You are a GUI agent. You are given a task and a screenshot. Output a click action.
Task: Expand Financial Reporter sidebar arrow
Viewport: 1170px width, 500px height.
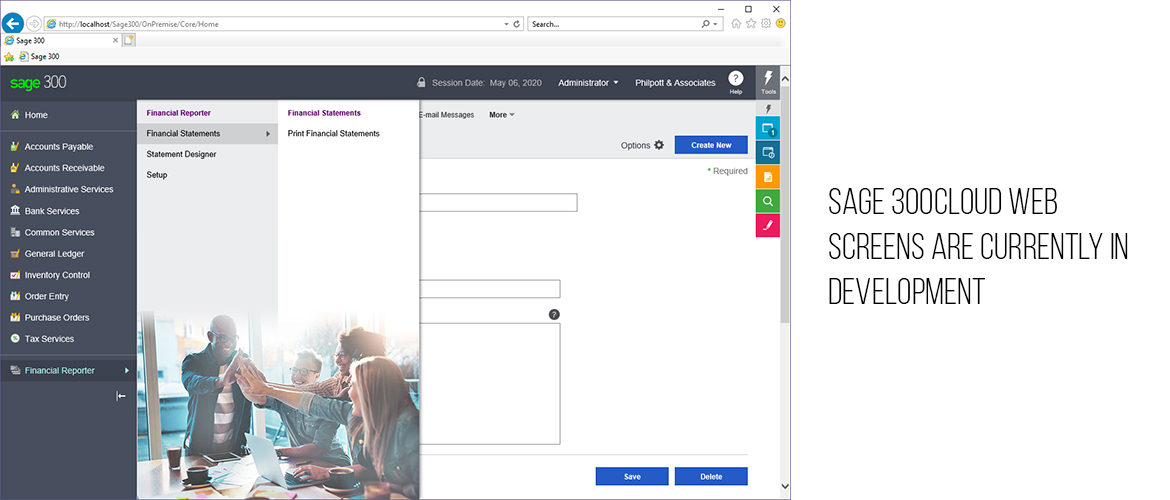coord(127,370)
